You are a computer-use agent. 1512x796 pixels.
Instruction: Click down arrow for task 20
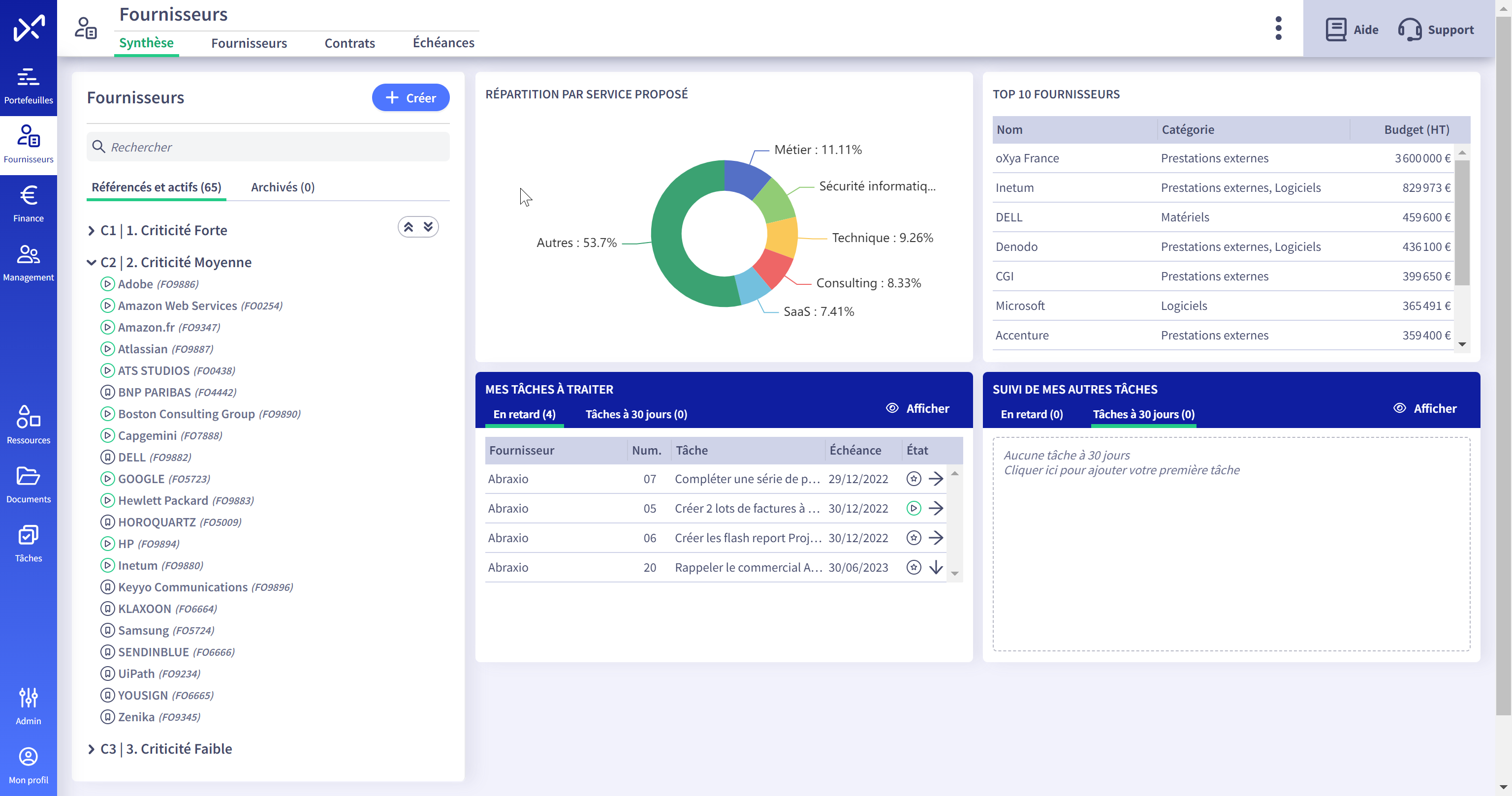(x=936, y=567)
